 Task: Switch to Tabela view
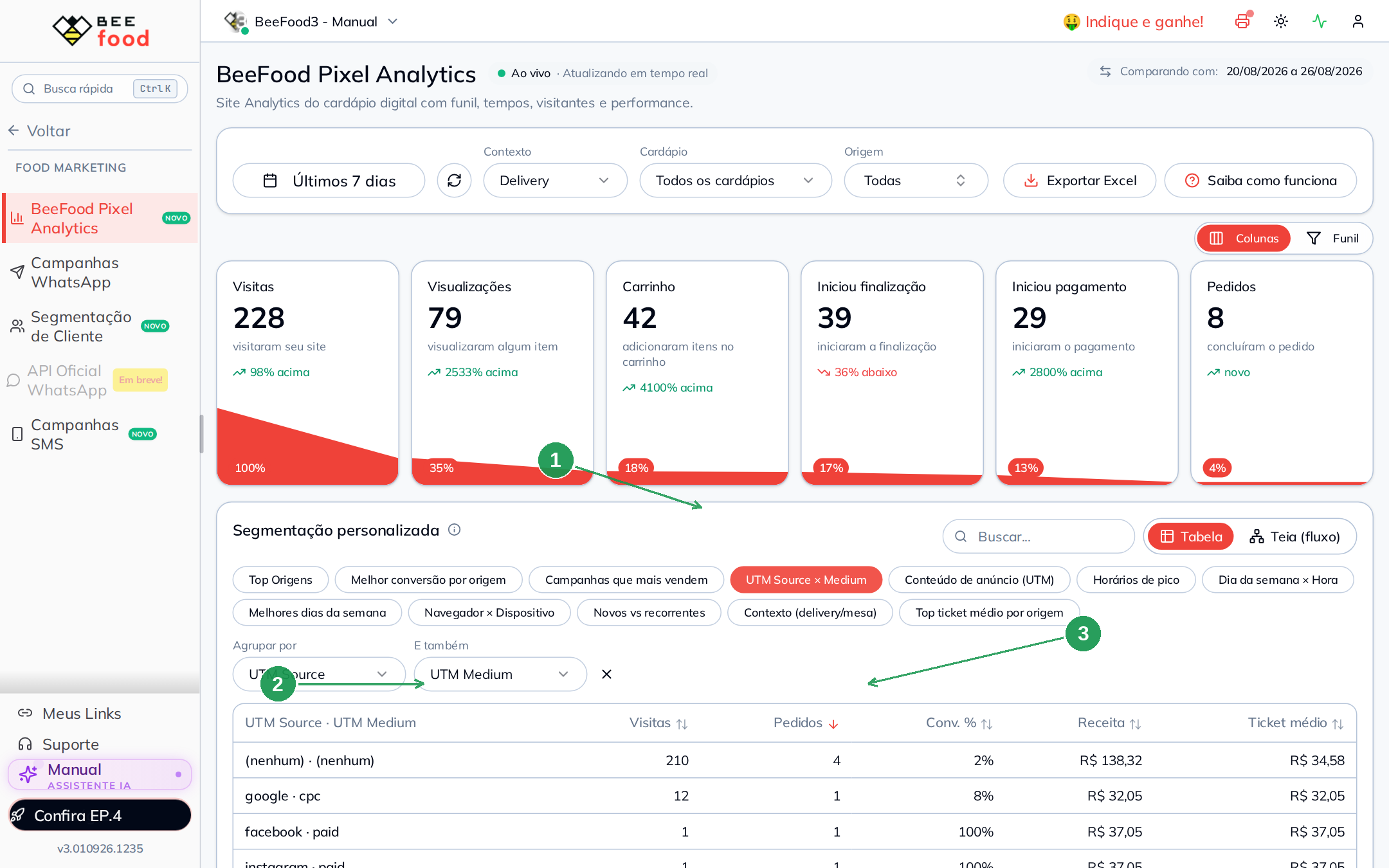pyautogui.click(x=1191, y=536)
